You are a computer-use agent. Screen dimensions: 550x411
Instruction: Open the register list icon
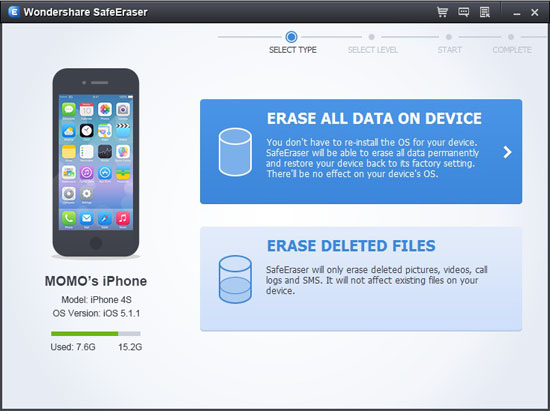coord(485,12)
